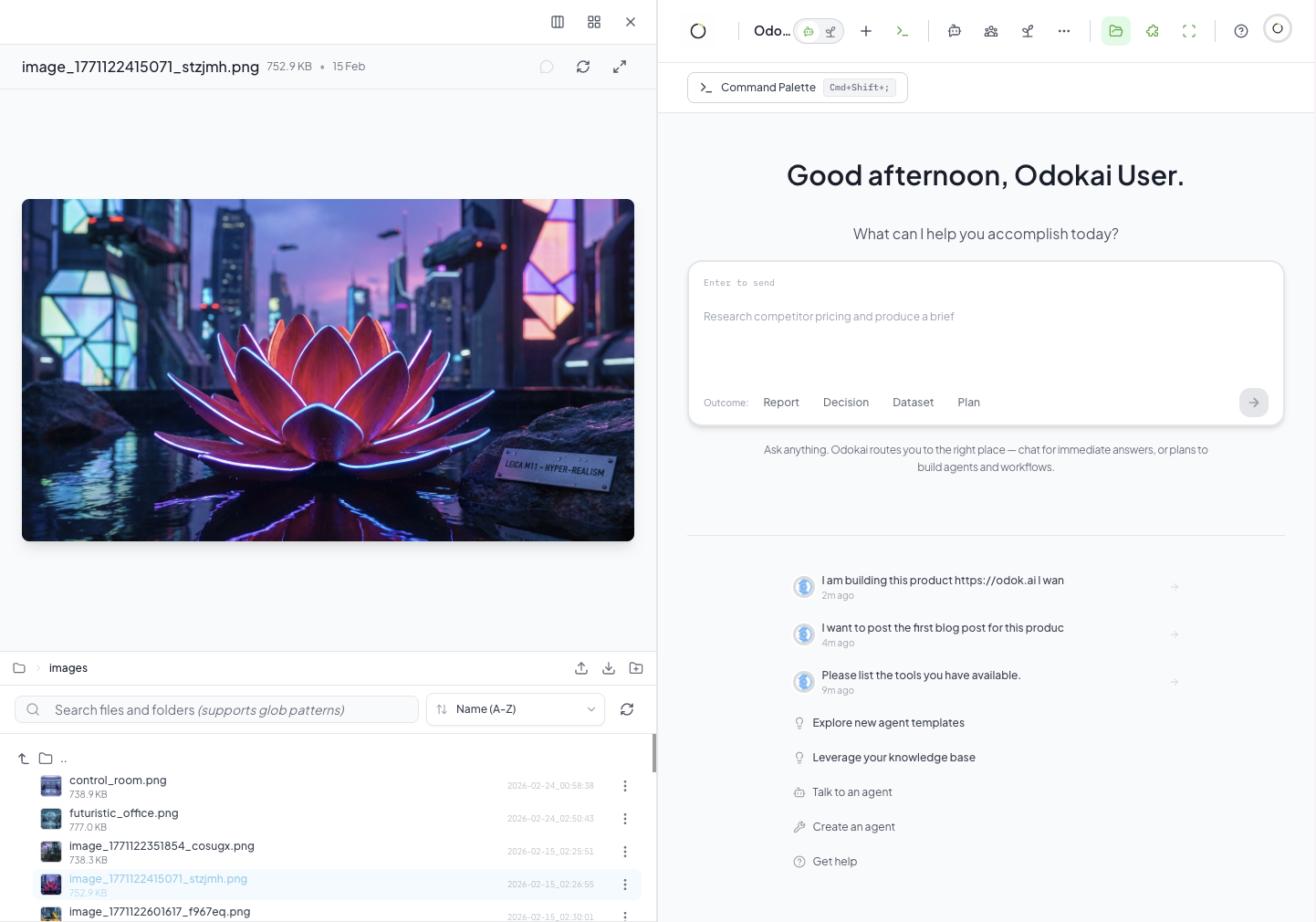
Task: Open the terminal icon in the top toolbar
Action: (x=902, y=31)
